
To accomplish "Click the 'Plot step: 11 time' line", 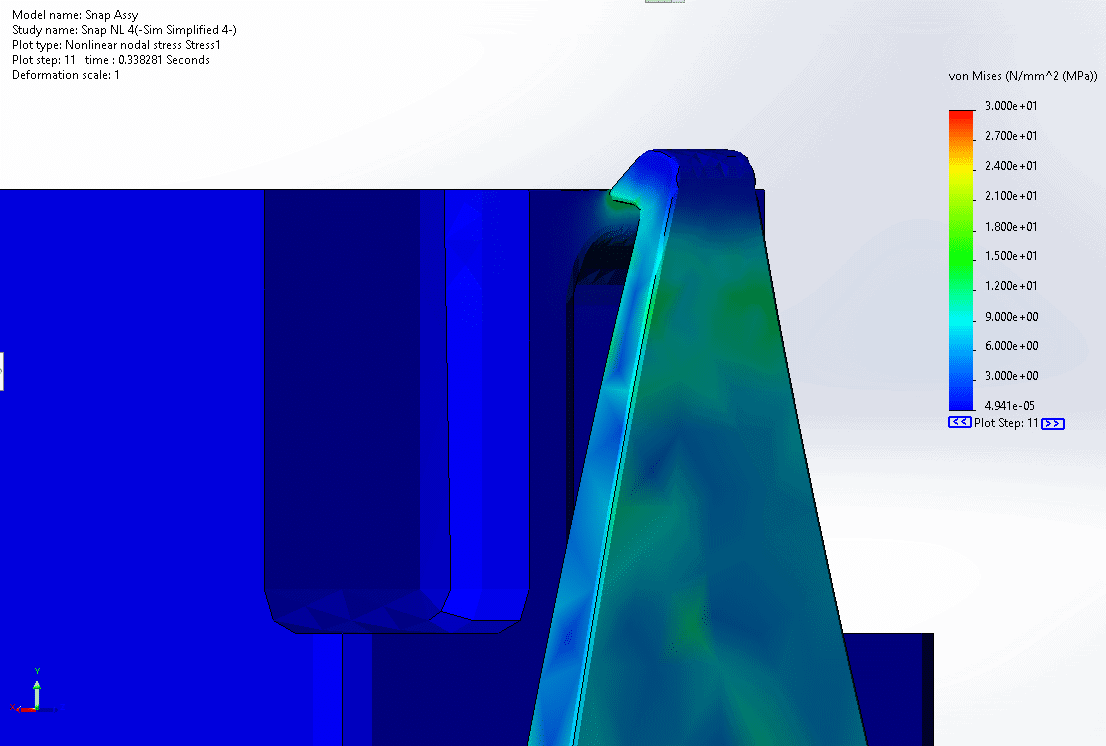I will (x=111, y=60).
